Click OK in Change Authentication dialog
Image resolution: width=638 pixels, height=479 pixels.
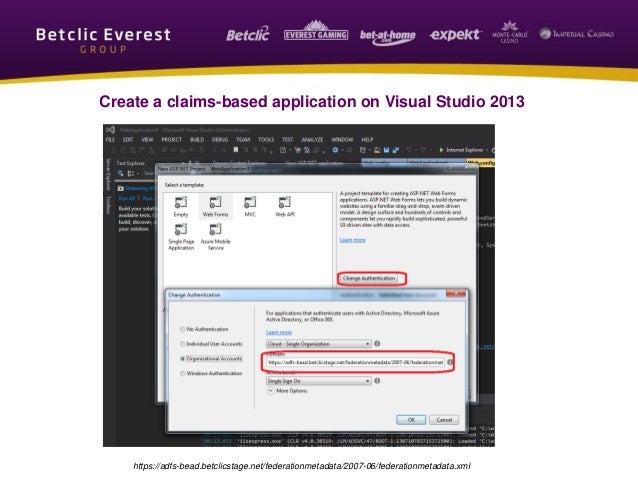411,420
